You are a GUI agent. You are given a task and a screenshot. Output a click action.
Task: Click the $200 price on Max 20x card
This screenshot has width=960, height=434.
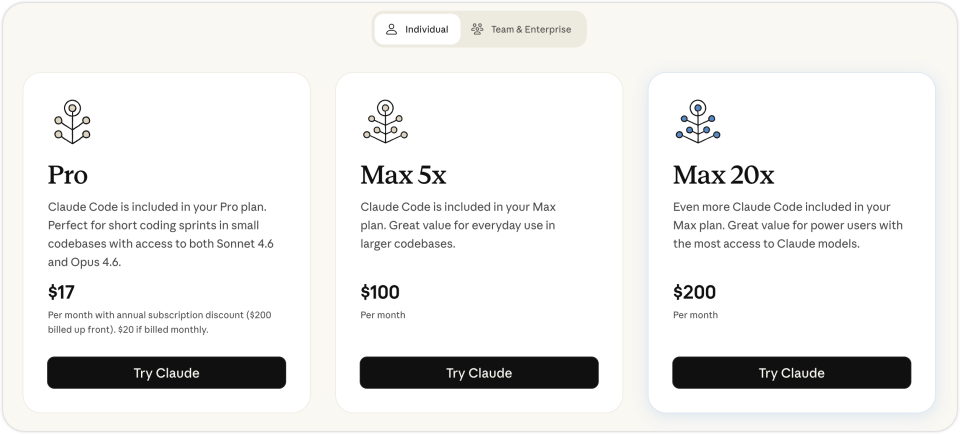(694, 292)
